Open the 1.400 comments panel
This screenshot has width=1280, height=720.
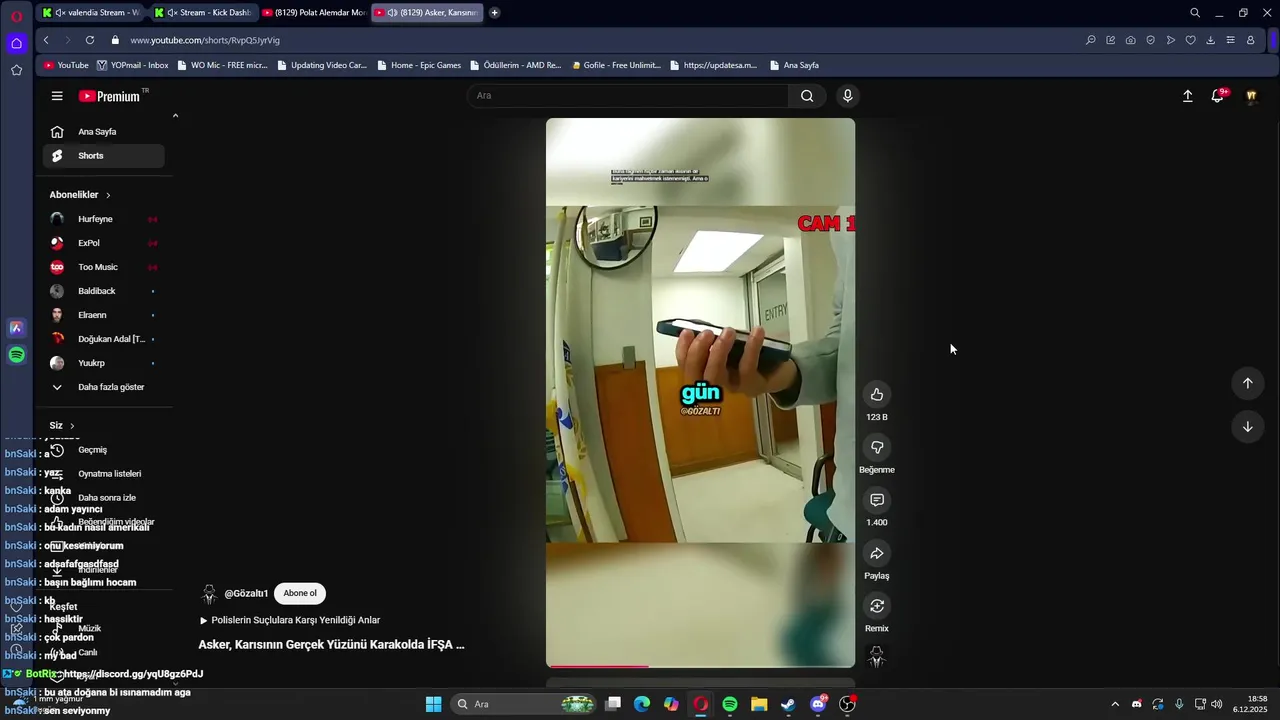[x=877, y=500]
